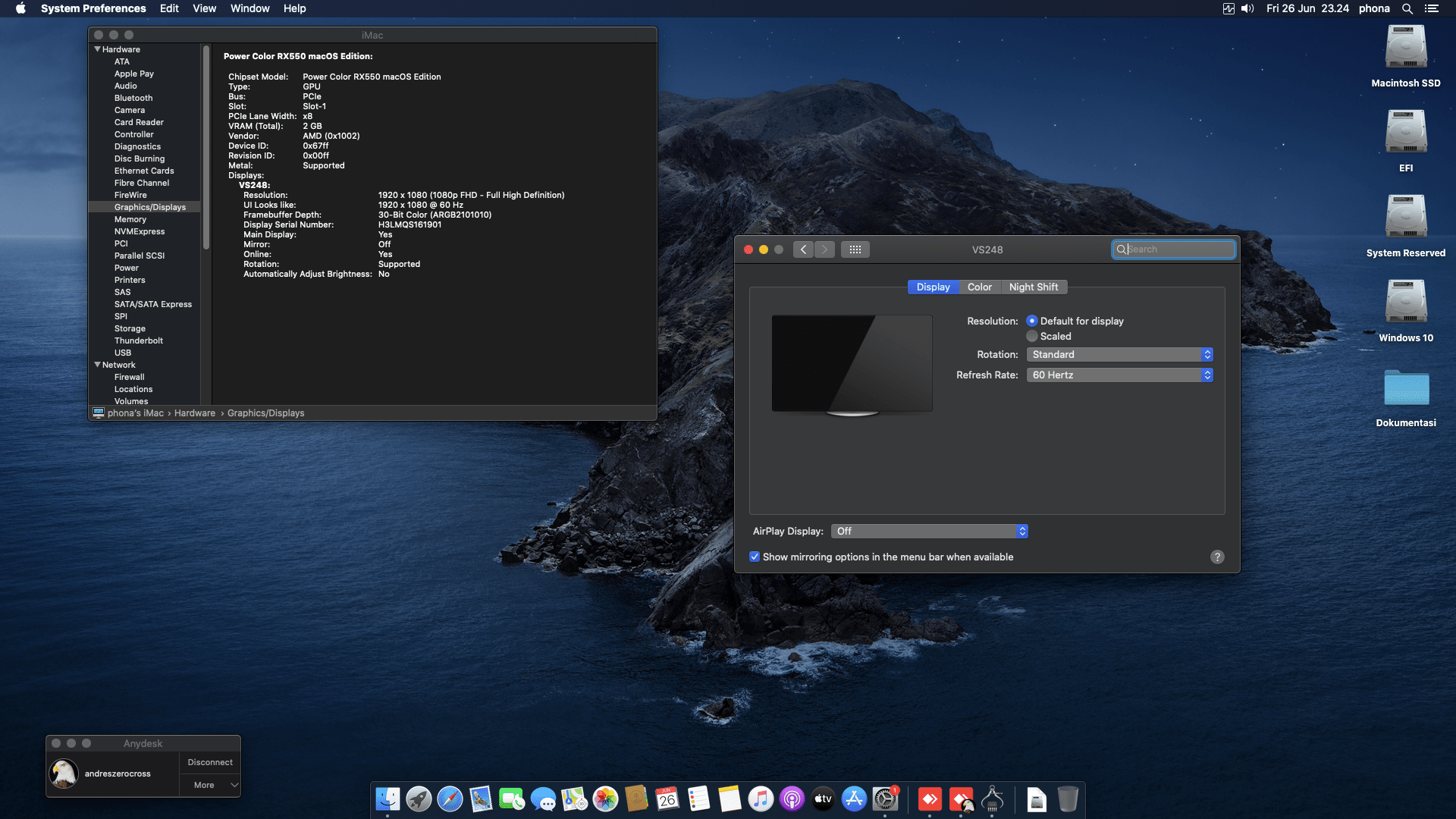The height and width of the screenshot is (819, 1456).
Task: Open the Refresh Rate dropdown
Action: (x=1119, y=375)
